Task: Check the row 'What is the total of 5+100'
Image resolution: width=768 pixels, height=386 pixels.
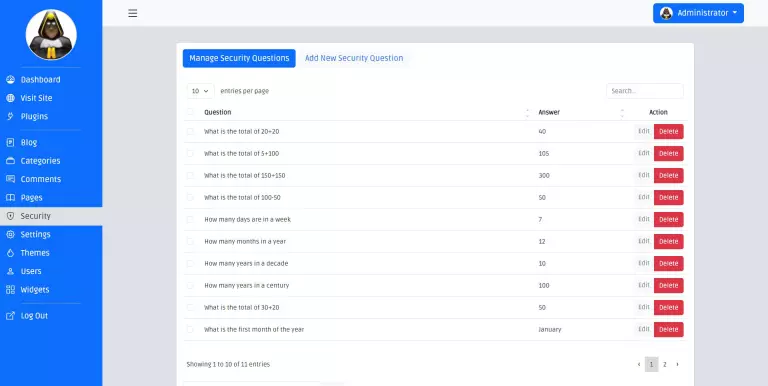Action: coord(190,153)
